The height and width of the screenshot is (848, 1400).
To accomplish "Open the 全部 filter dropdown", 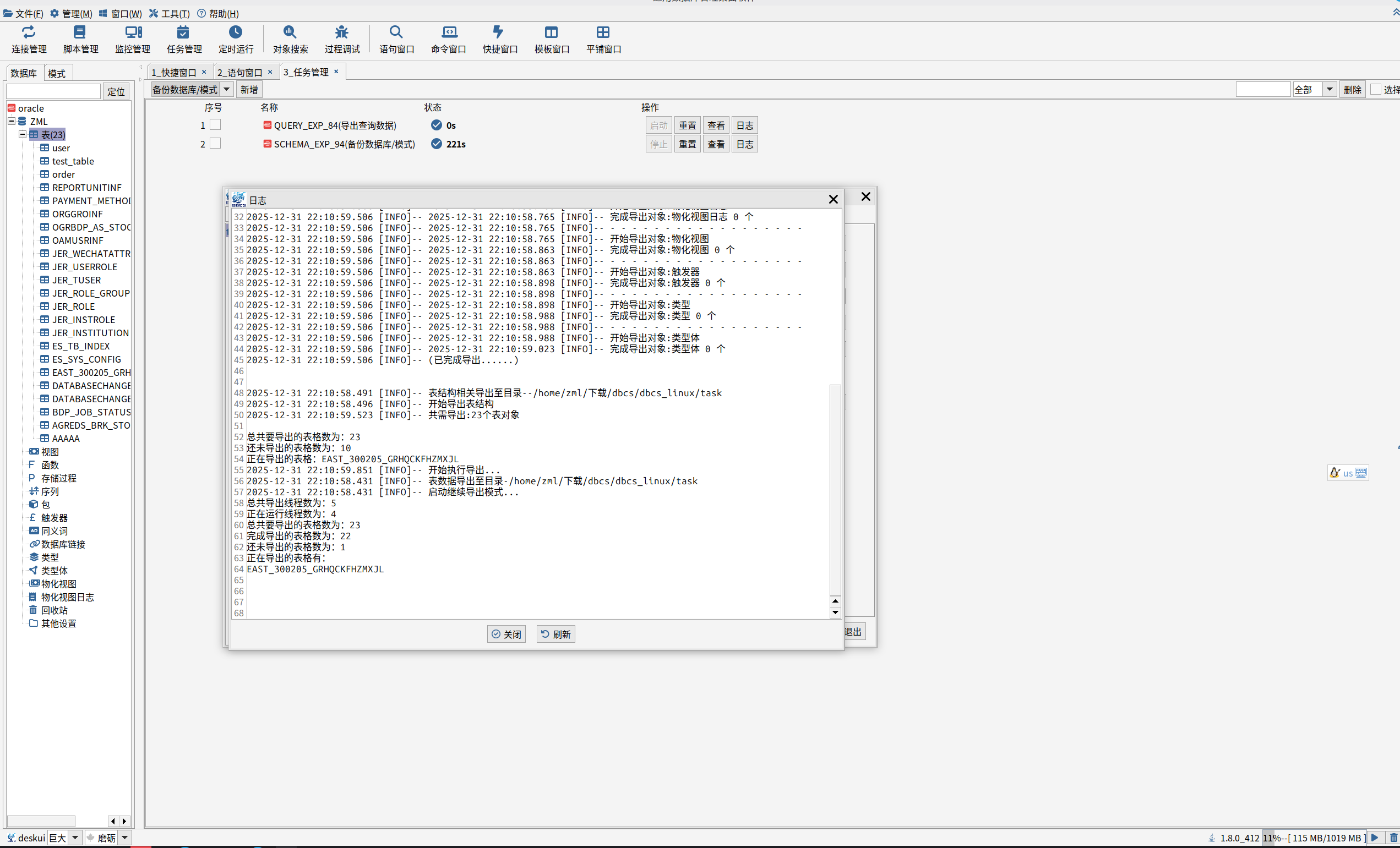I will point(1330,89).
